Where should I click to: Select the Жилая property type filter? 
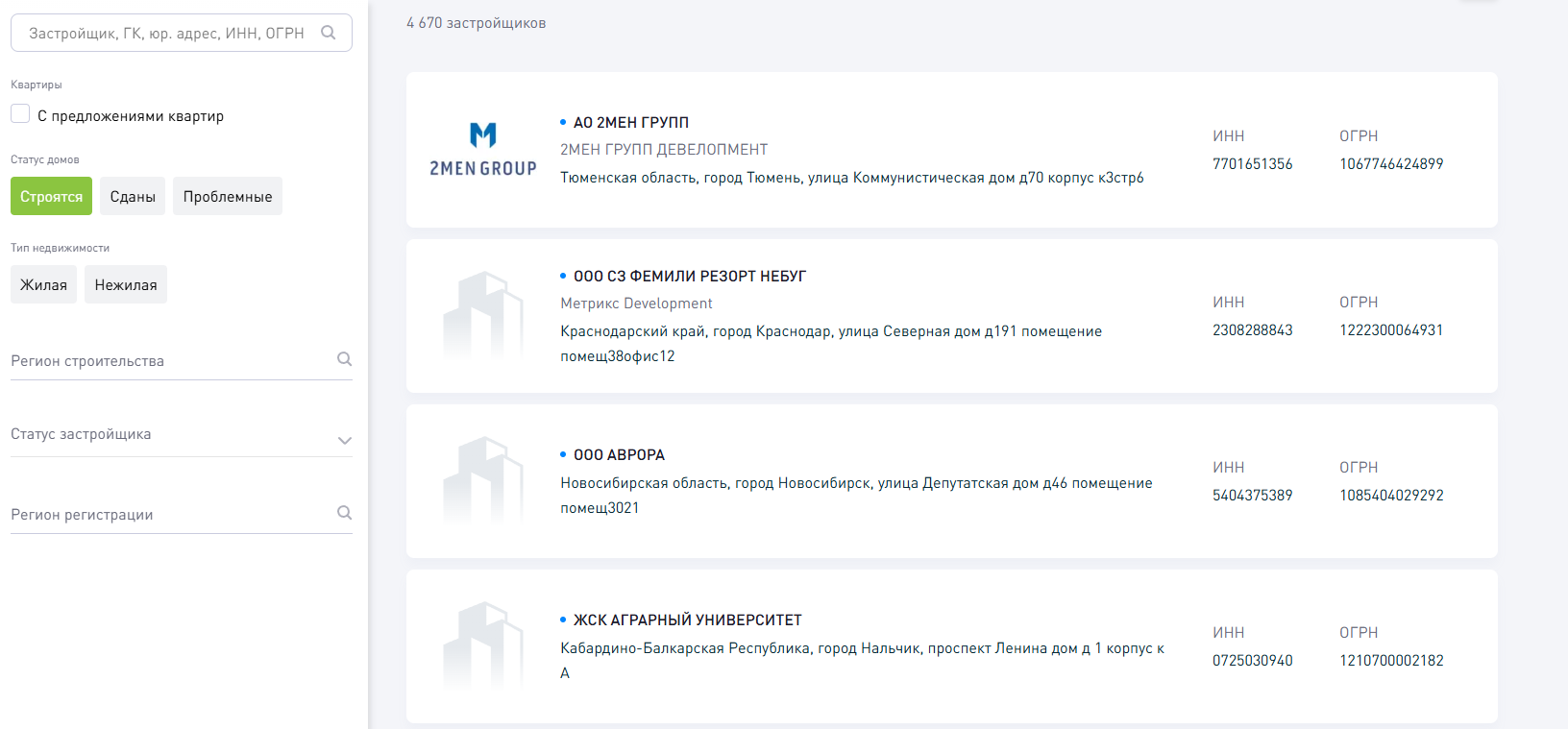tap(44, 284)
